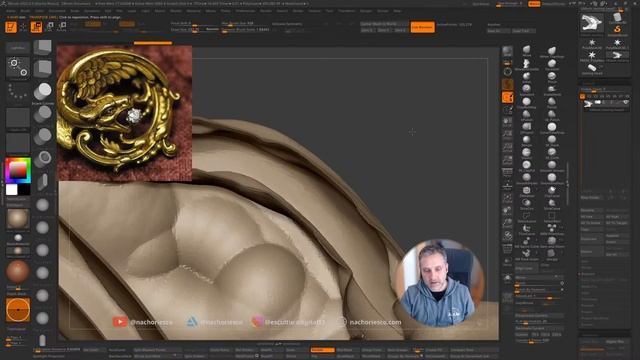Select the top cube primitive in left column
Image resolution: width=640 pixels, height=360 pixels.
(x=42, y=47)
